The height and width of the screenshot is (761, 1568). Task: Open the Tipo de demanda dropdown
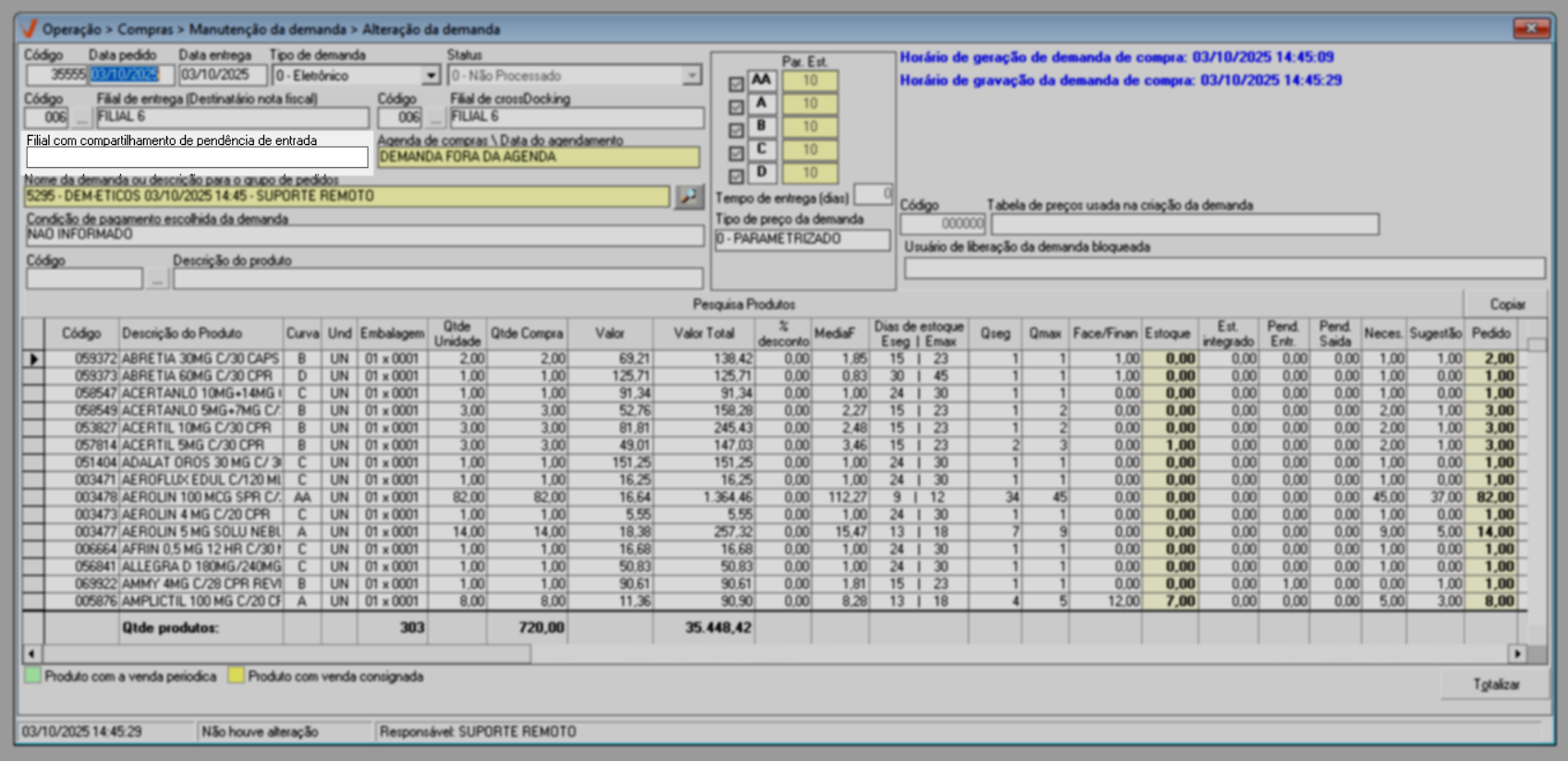coord(431,76)
